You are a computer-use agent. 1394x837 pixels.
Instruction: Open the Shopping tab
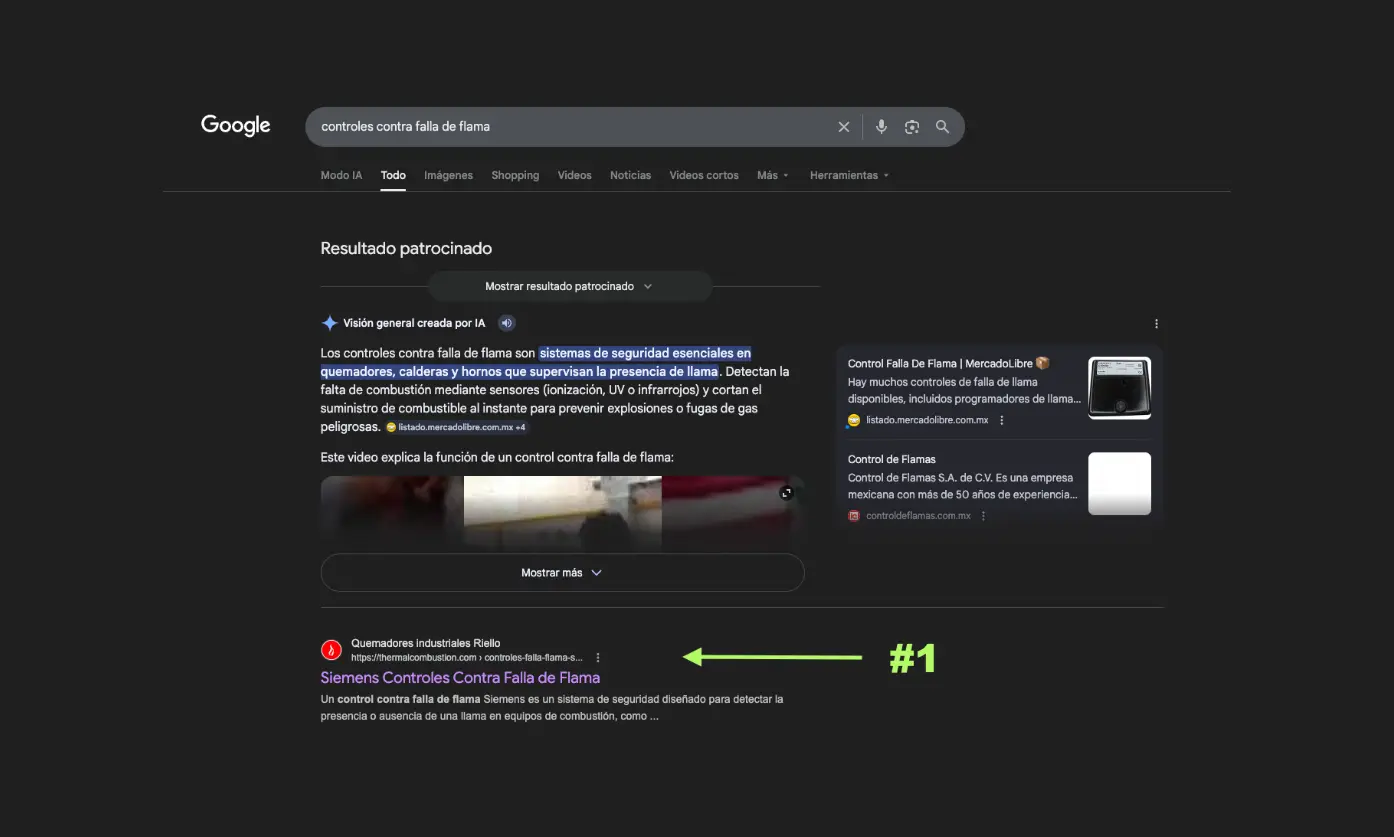coord(515,175)
